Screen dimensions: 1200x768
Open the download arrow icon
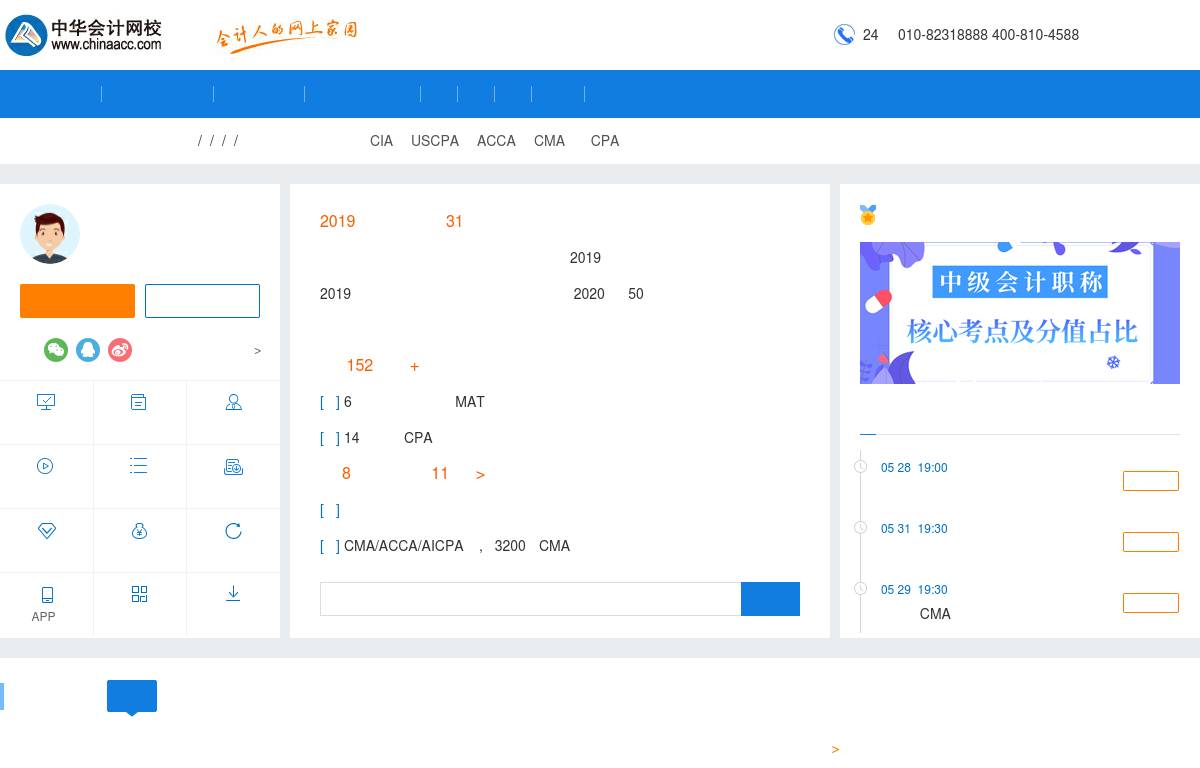[233, 594]
